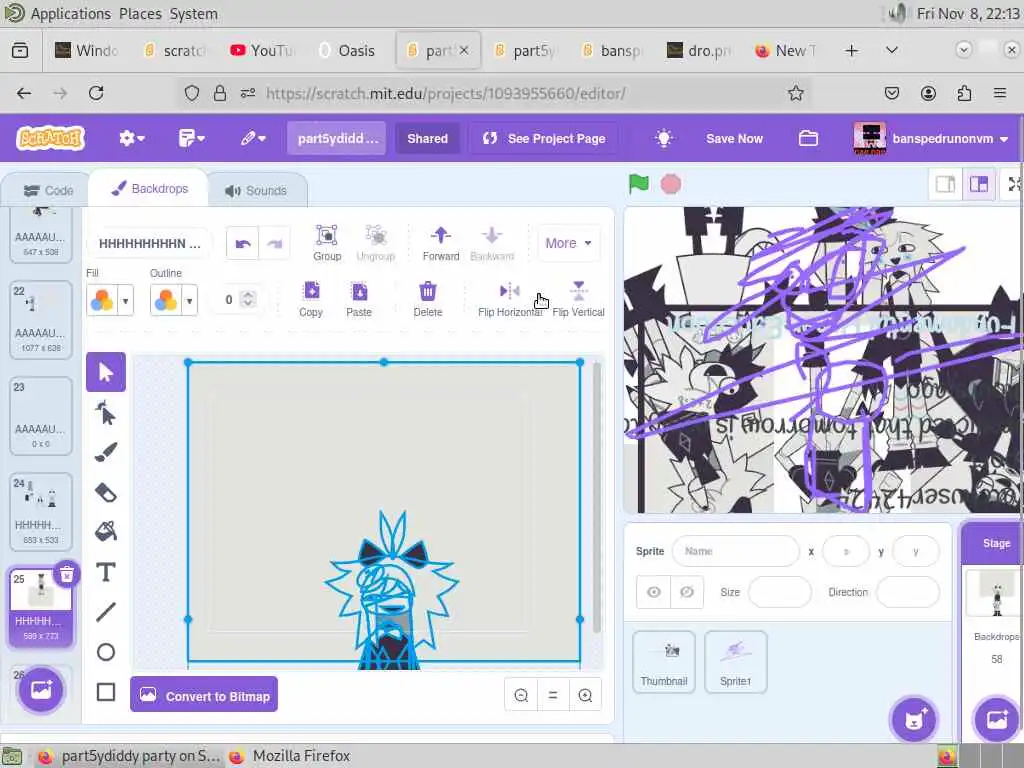Paste the copied drawing

(359, 299)
